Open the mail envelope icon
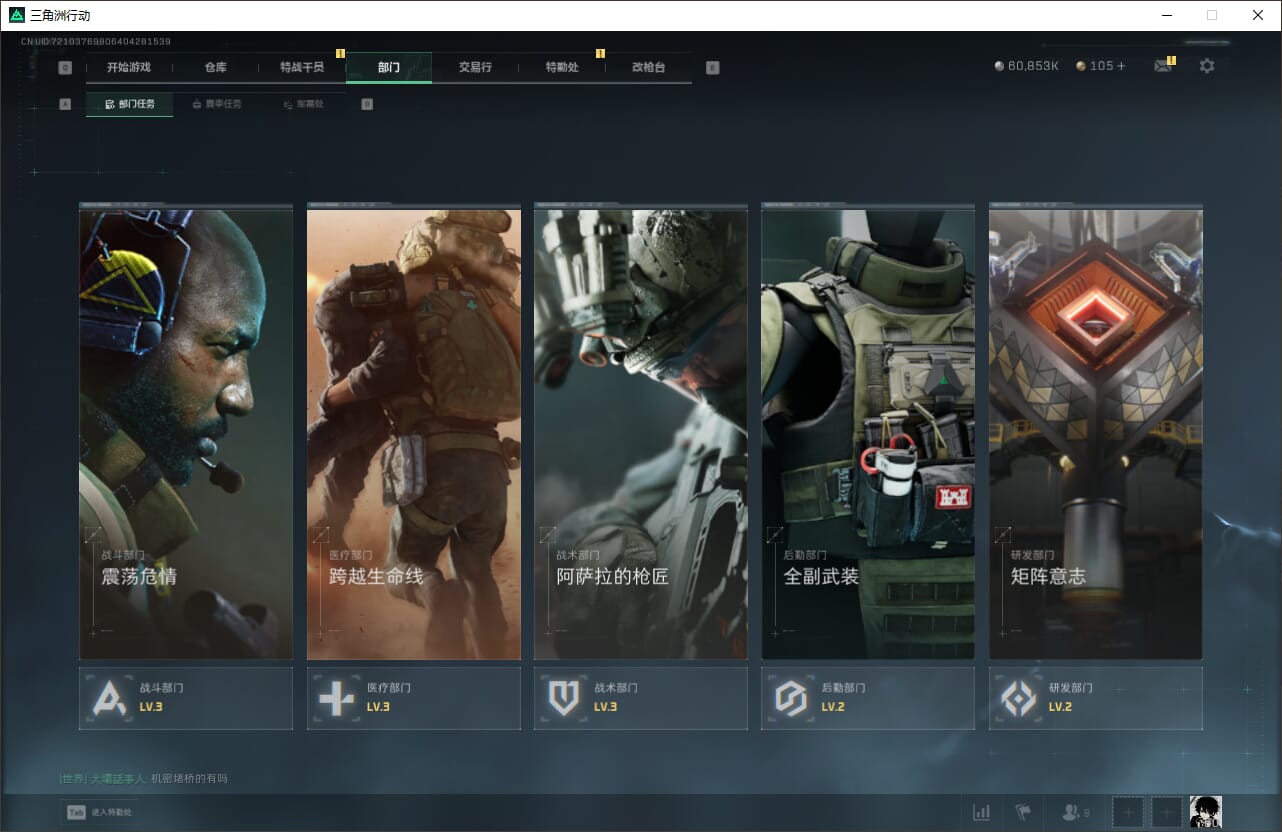Viewport: 1282px width, 832px height. [1162, 66]
